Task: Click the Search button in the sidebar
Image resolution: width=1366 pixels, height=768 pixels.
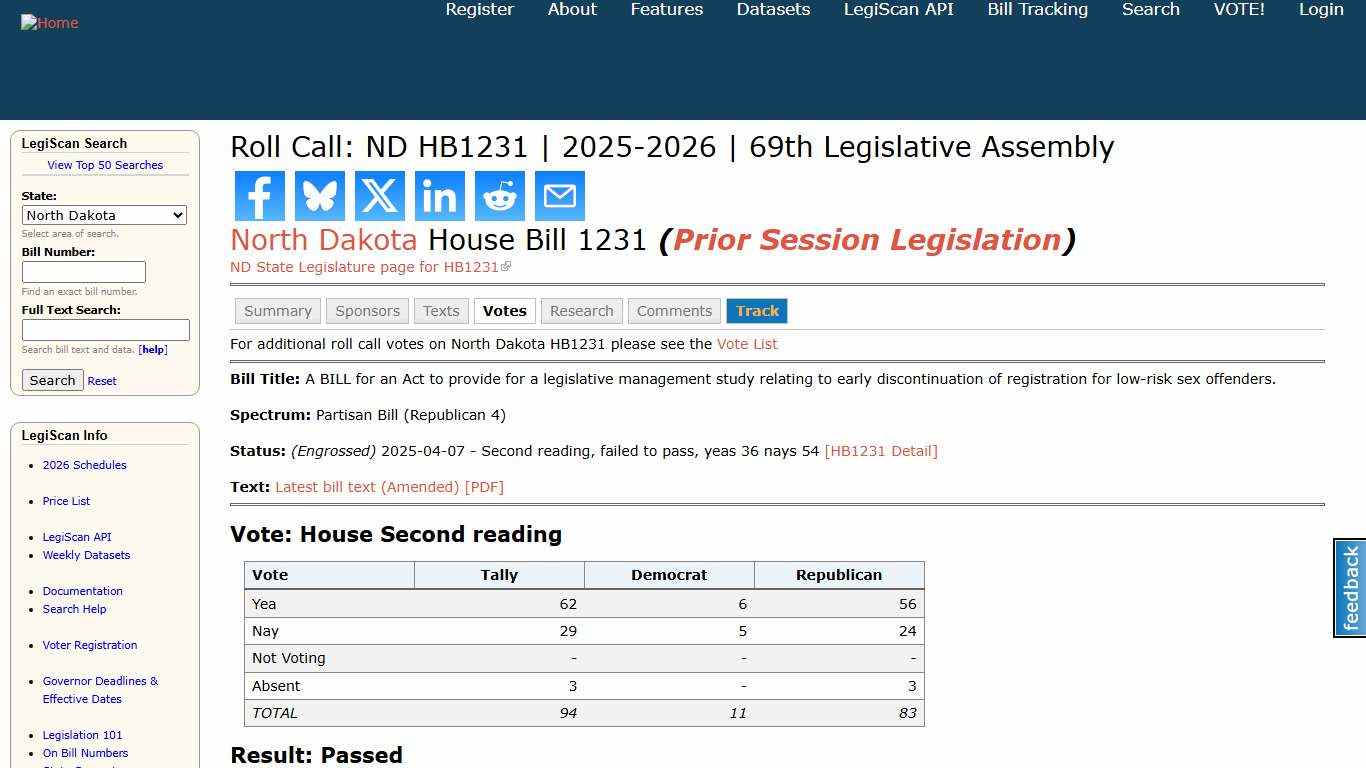Action: click(52, 380)
